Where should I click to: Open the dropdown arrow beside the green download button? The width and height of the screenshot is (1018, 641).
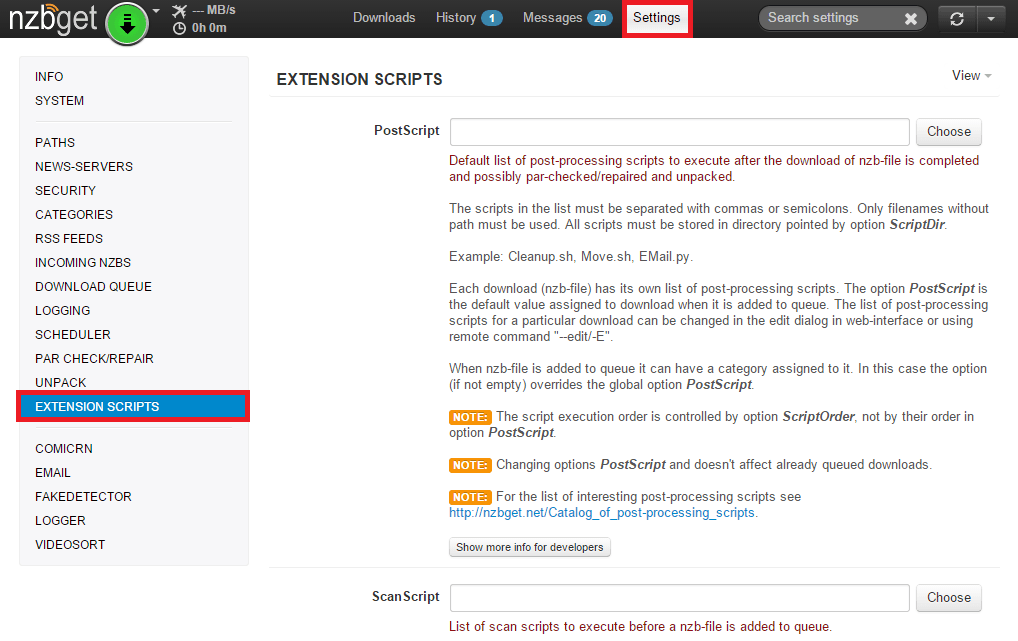pyautogui.click(x=156, y=12)
